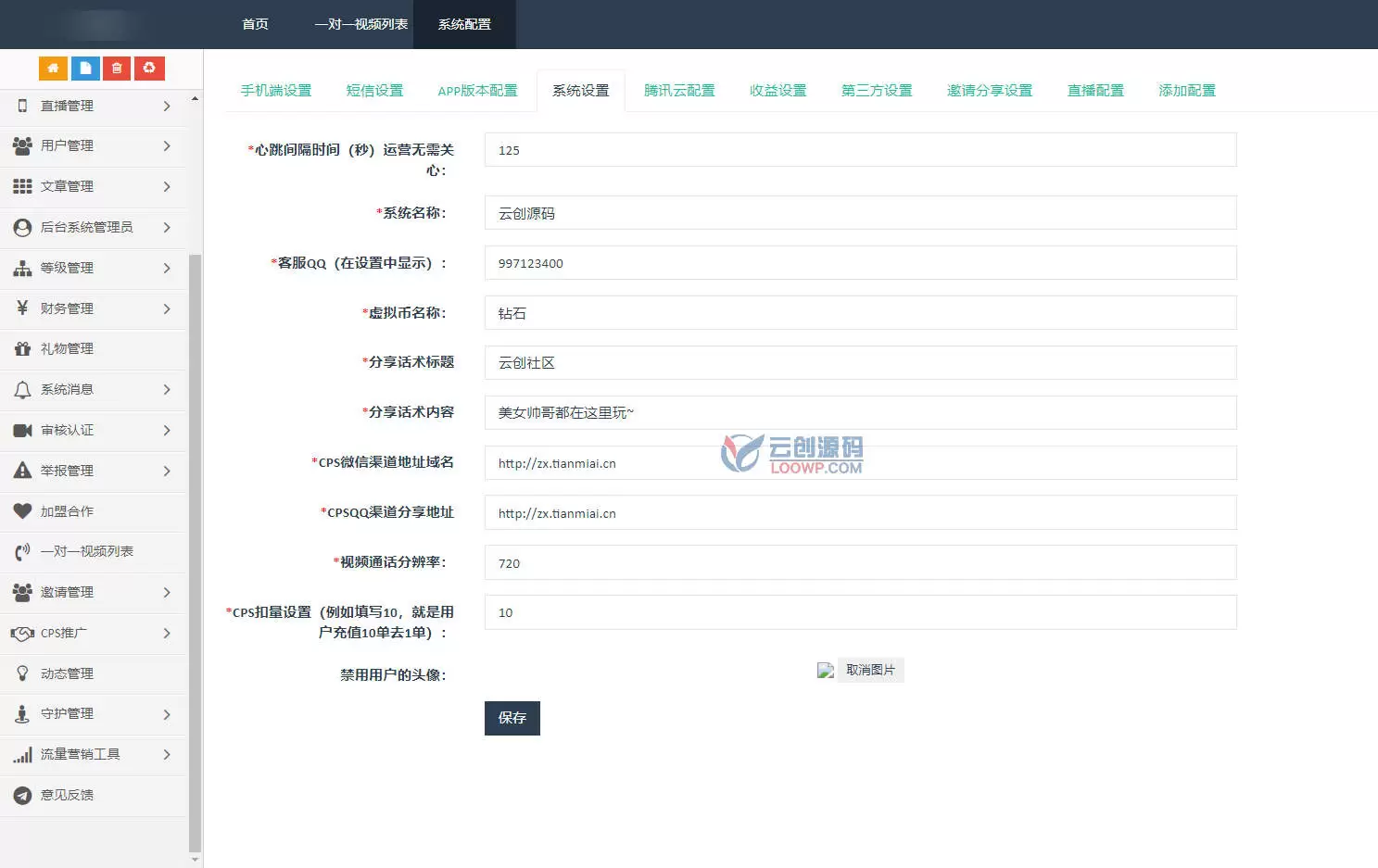Expand the 系统消息 chevron
1378x868 pixels.
[167, 389]
